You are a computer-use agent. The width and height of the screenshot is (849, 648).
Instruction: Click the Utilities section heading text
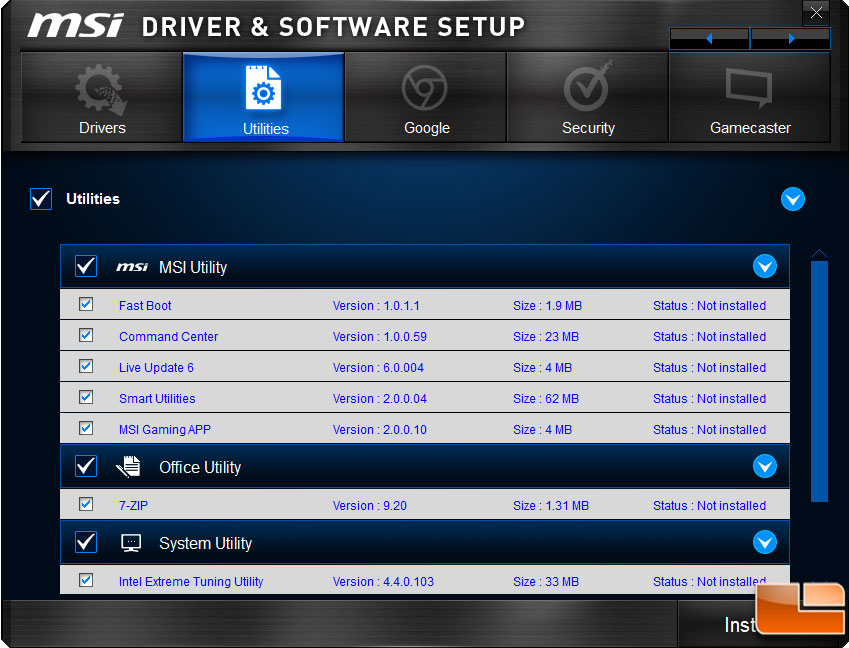click(93, 199)
